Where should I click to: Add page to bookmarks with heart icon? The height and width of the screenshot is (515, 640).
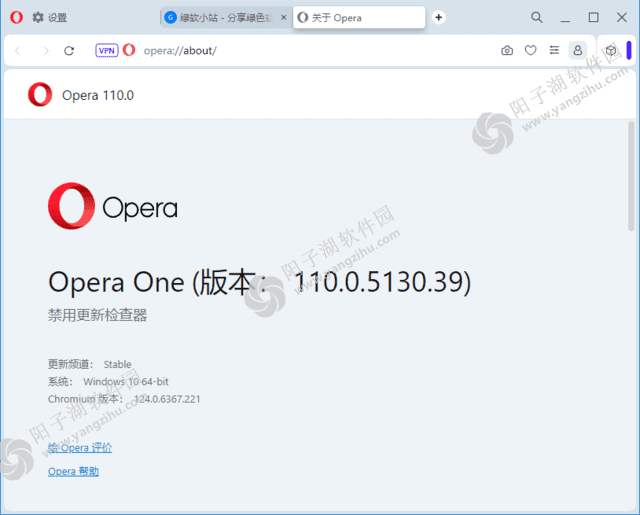[x=531, y=51]
